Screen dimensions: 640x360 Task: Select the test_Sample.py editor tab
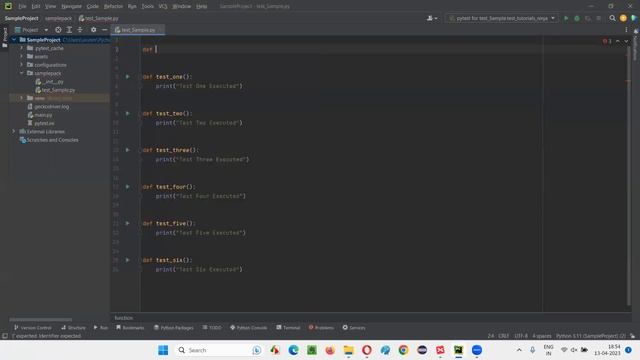coord(137,30)
